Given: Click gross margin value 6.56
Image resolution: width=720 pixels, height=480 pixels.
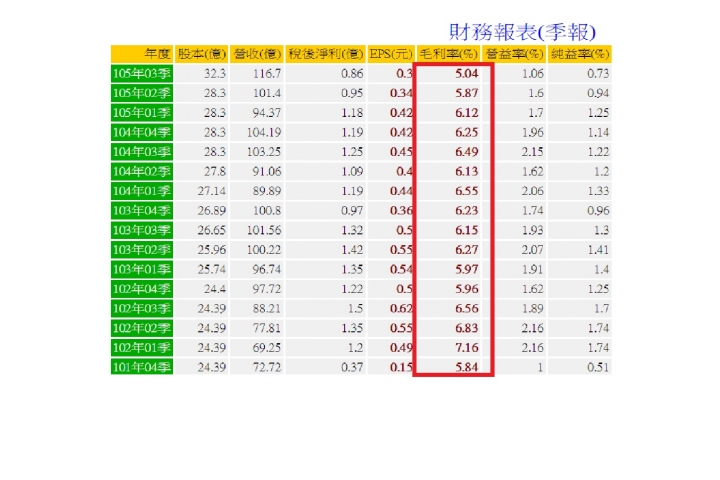Looking at the screenshot, I should click(x=467, y=309).
